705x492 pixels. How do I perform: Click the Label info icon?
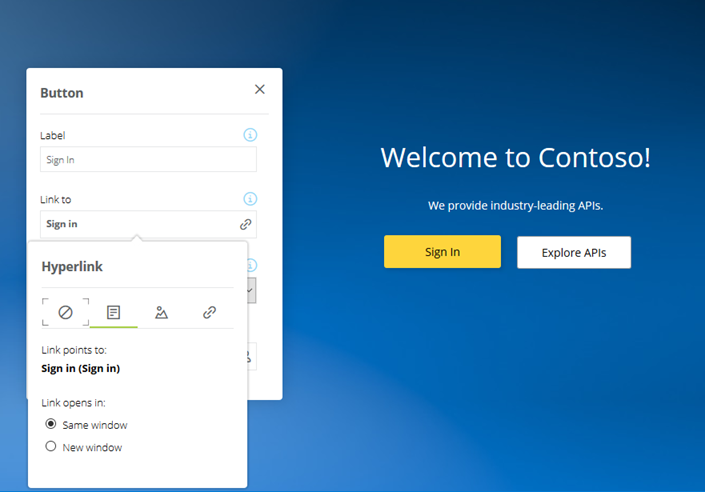[x=250, y=134]
